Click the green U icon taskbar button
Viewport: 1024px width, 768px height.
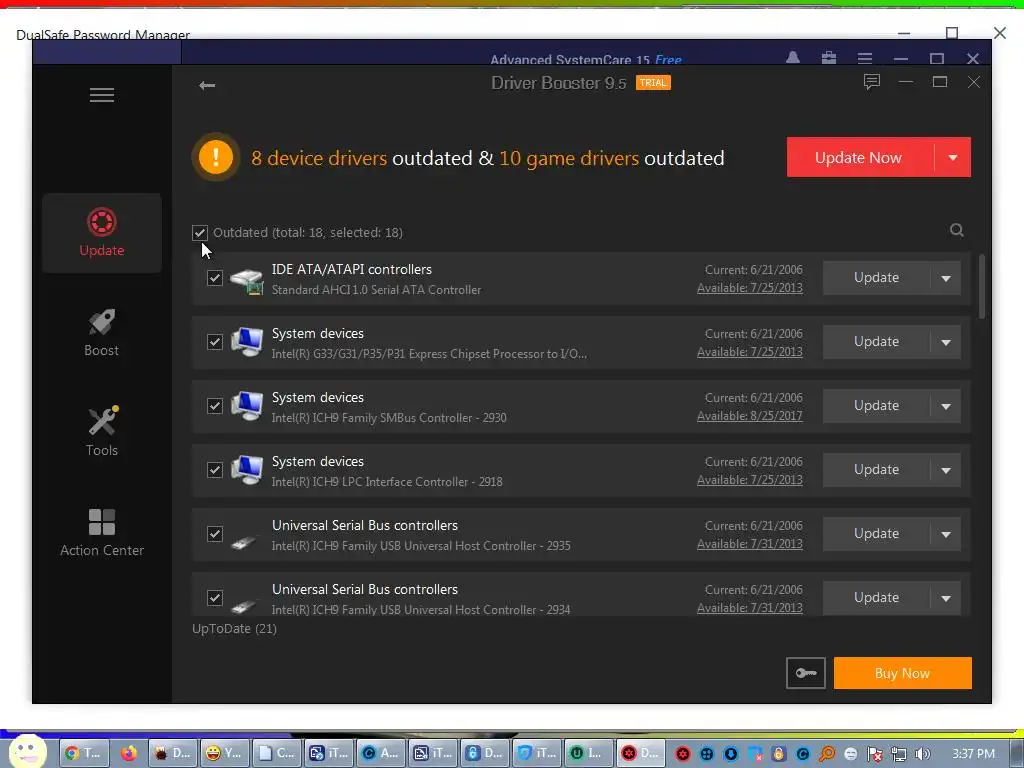tap(589, 753)
